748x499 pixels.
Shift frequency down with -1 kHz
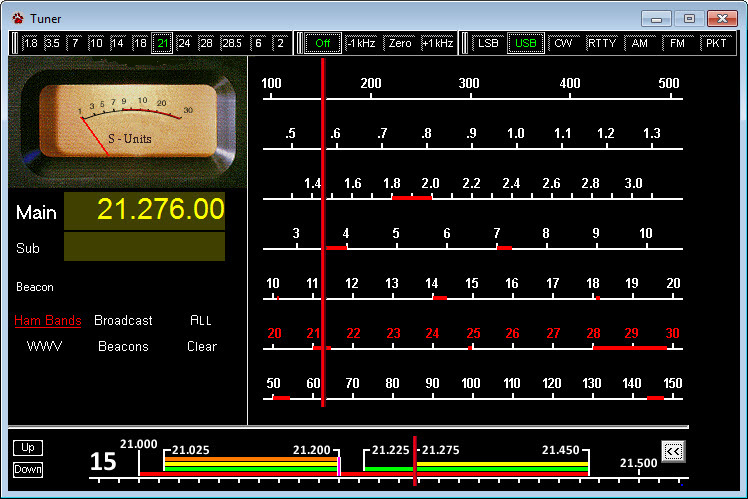click(361, 43)
